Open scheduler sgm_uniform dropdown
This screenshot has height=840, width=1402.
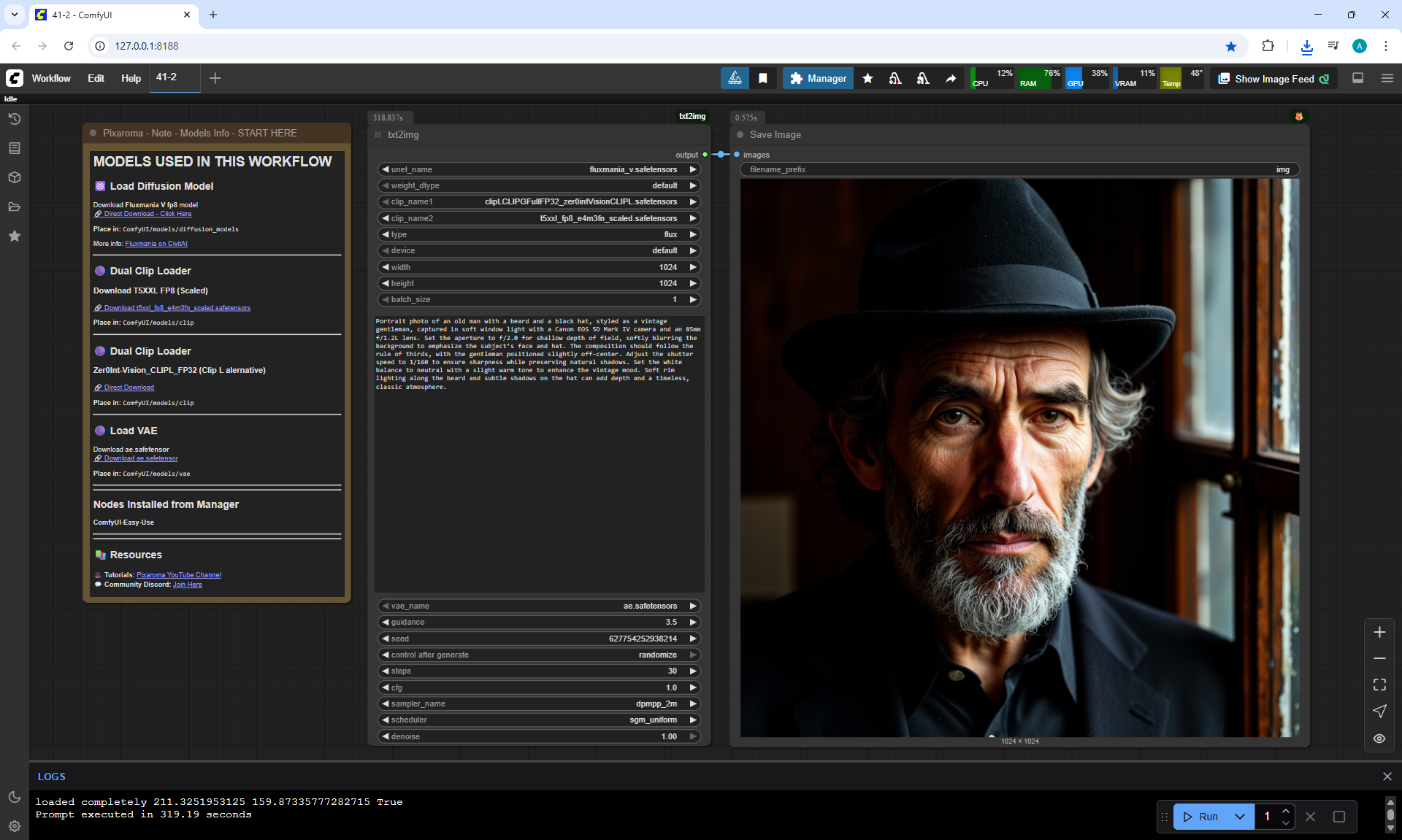pos(539,720)
